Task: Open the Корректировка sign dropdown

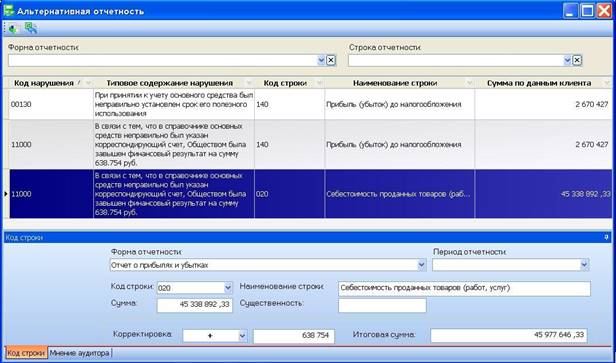Action: (x=242, y=336)
